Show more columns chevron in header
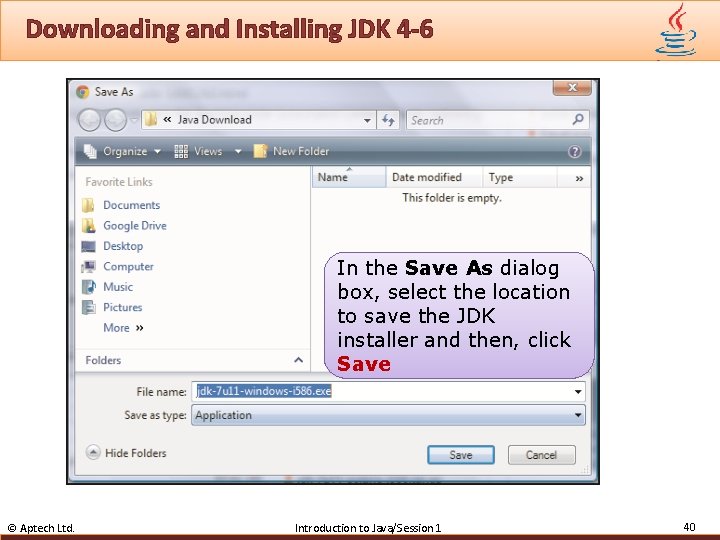The image size is (720, 540). 579,178
